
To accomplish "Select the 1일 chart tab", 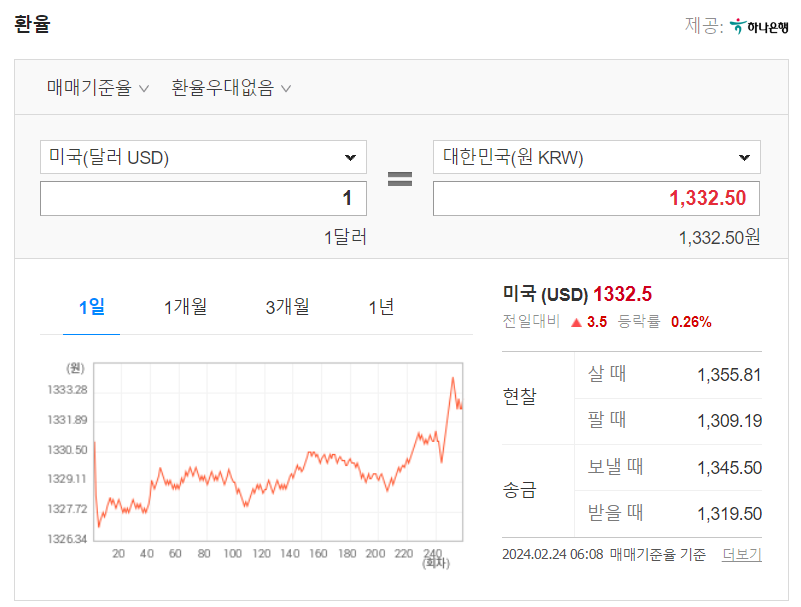I will click(91, 308).
